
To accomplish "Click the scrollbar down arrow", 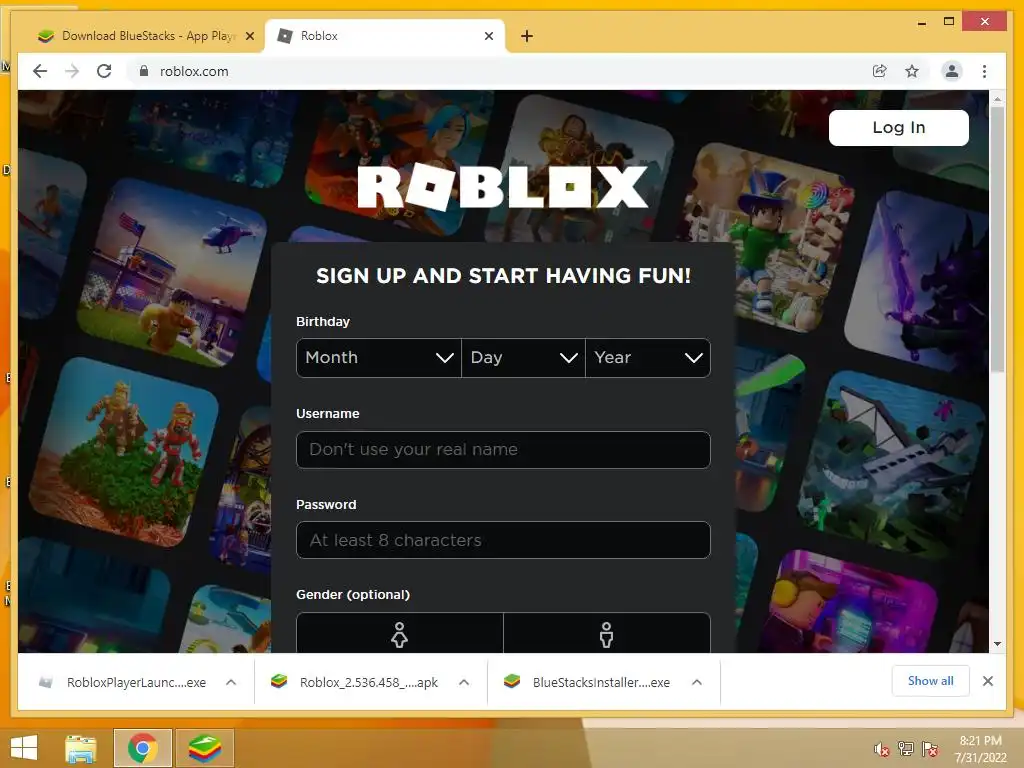I will click(x=997, y=644).
